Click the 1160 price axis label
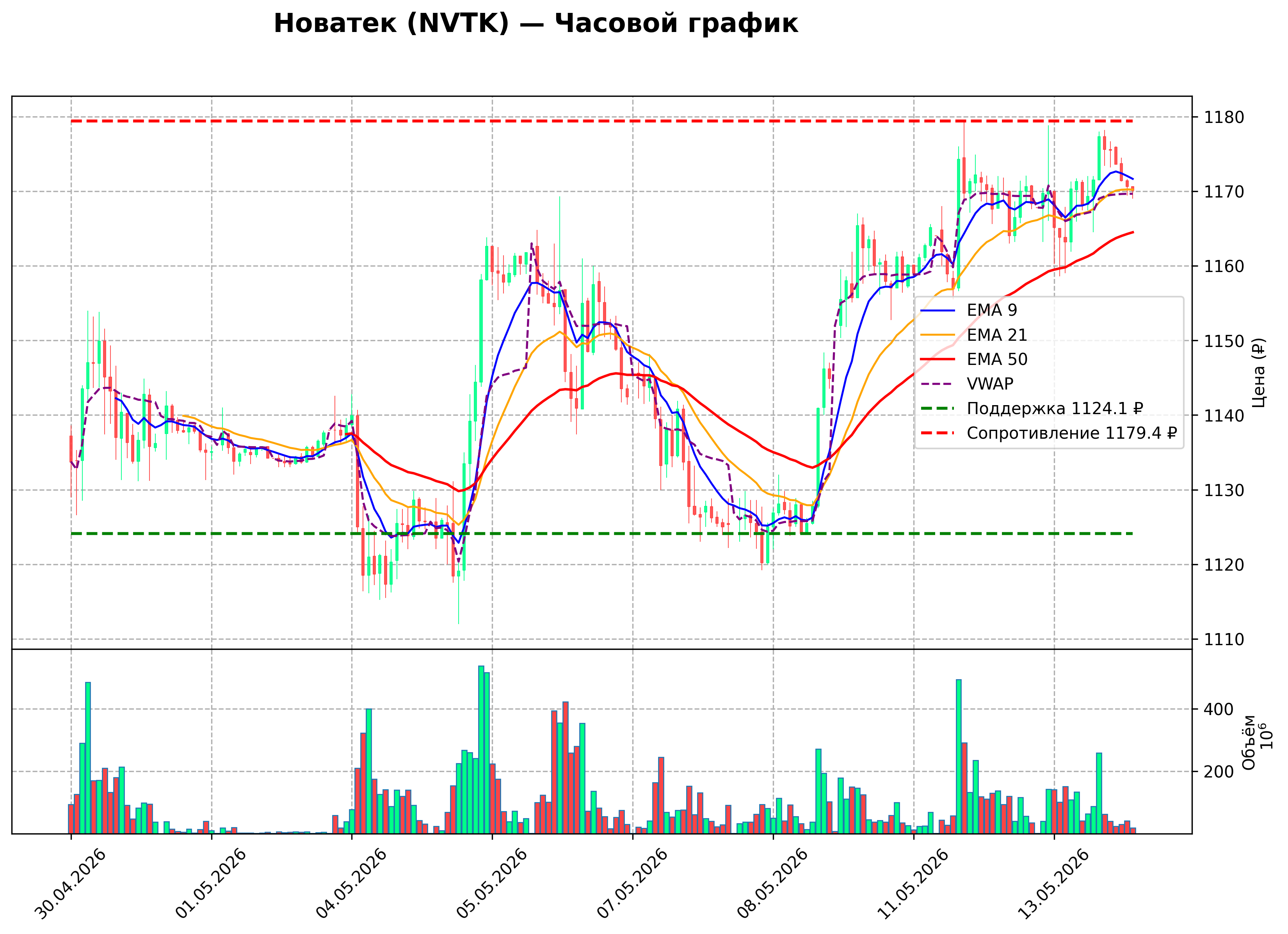The height and width of the screenshot is (934, 1288). pyautogui.click(x=1224, y=266)
